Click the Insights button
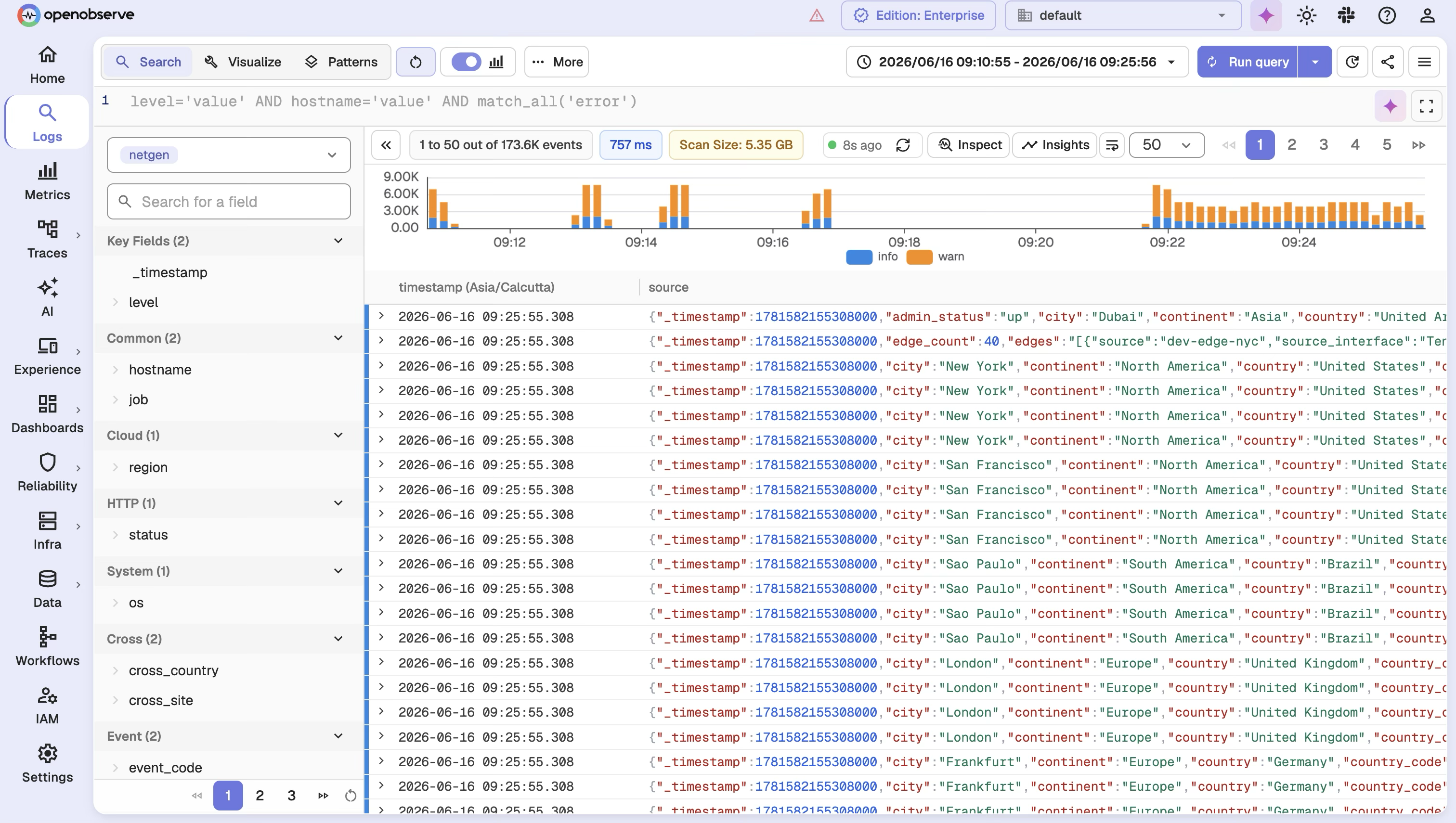Image resolution: width=1456 pixels, height=823 pixels. click(x=1054, y=145)
